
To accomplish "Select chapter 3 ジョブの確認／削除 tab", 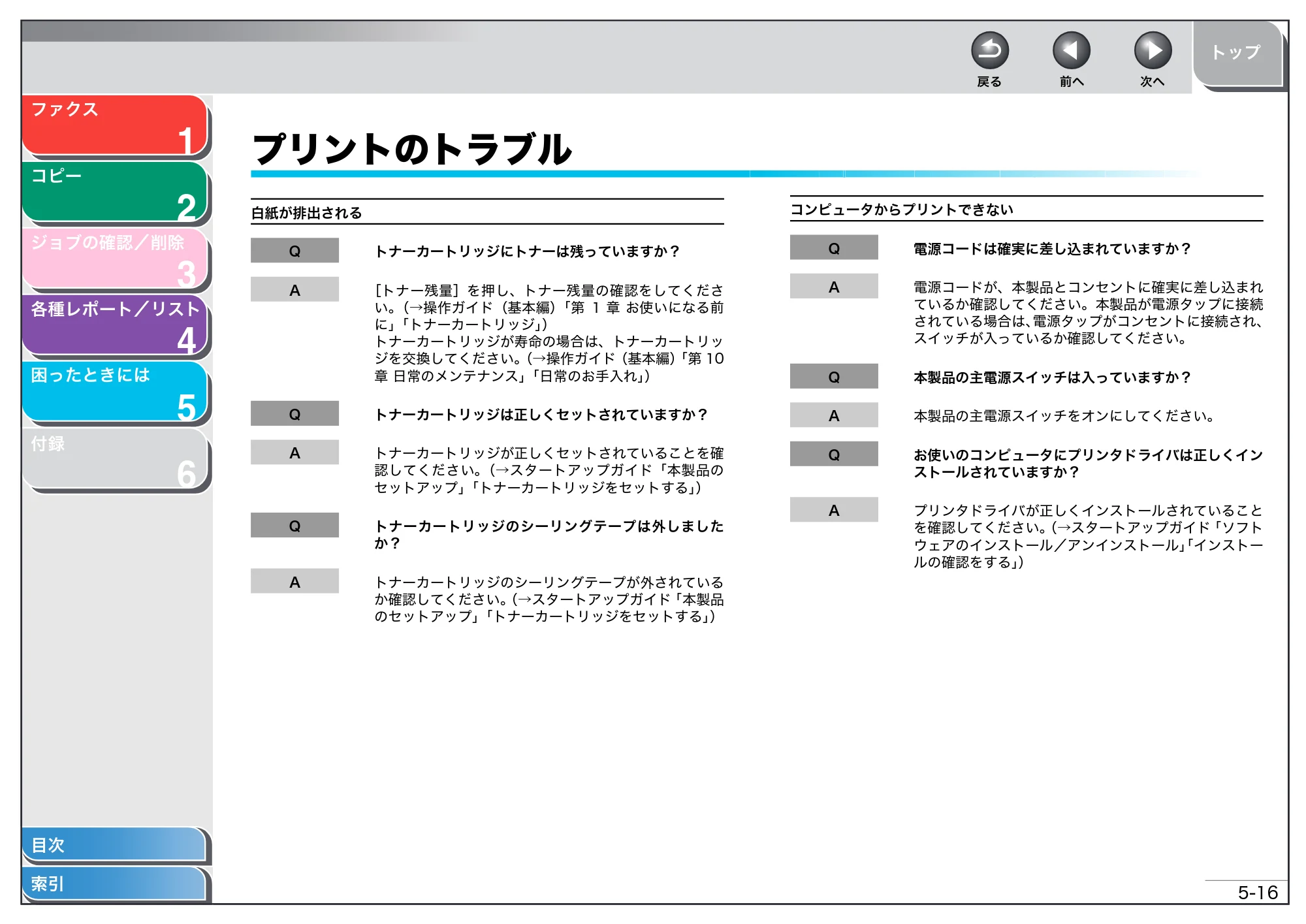I will (x=114, y=258).
